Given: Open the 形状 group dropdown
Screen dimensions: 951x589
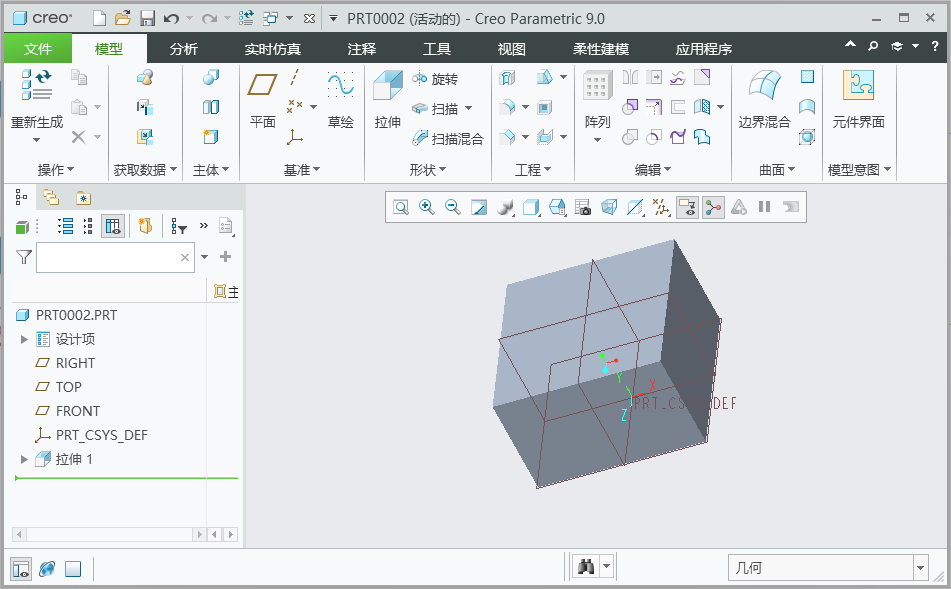Looking at the screenshot, I should click(428, 170).
